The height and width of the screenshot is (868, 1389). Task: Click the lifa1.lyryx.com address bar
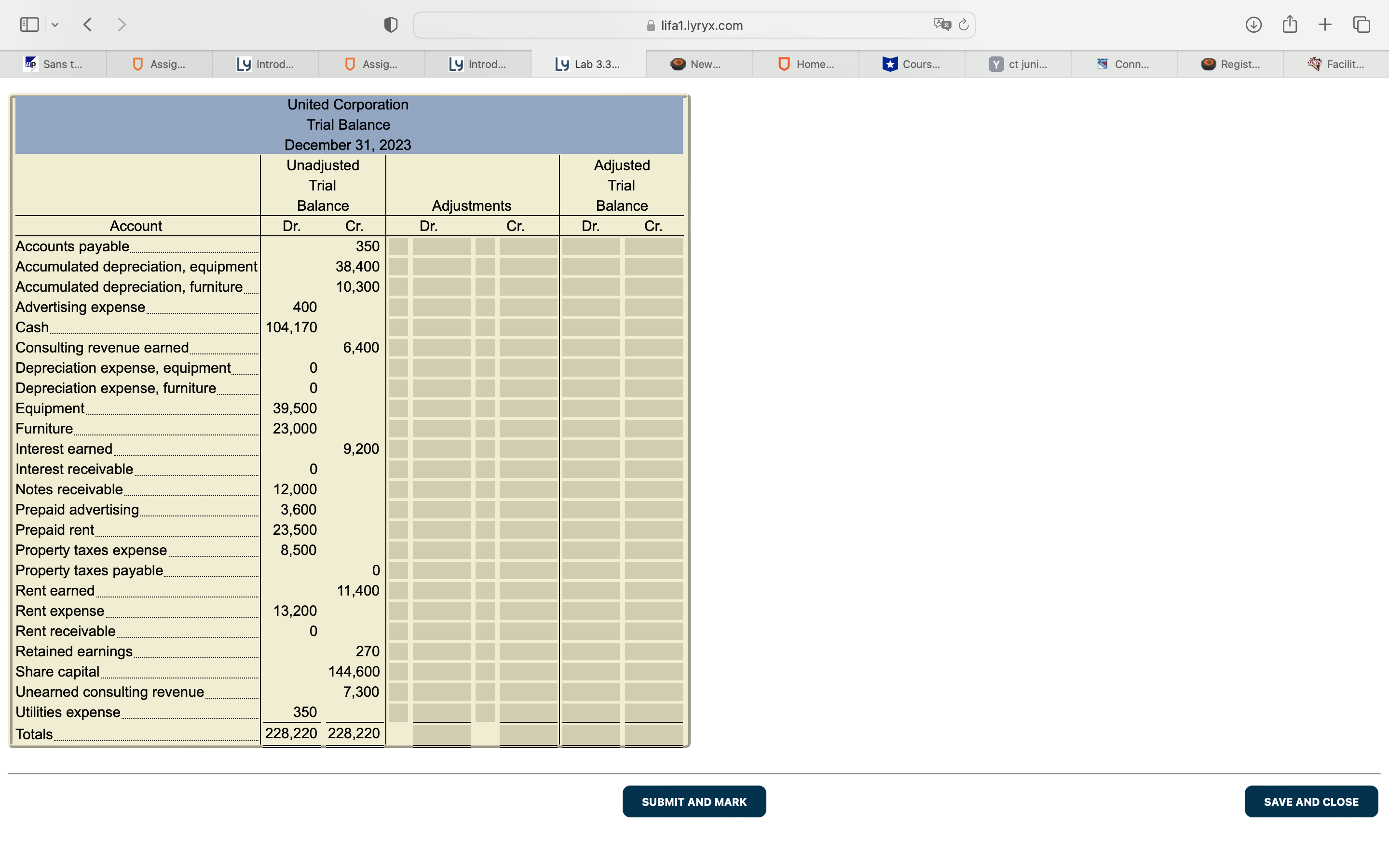pyautogui.click(x=700, y=25)
